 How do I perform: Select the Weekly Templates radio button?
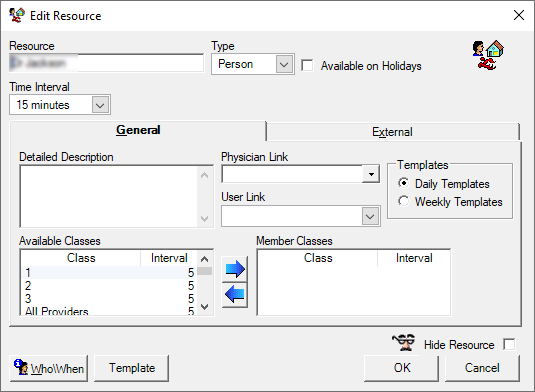(404, 201)
